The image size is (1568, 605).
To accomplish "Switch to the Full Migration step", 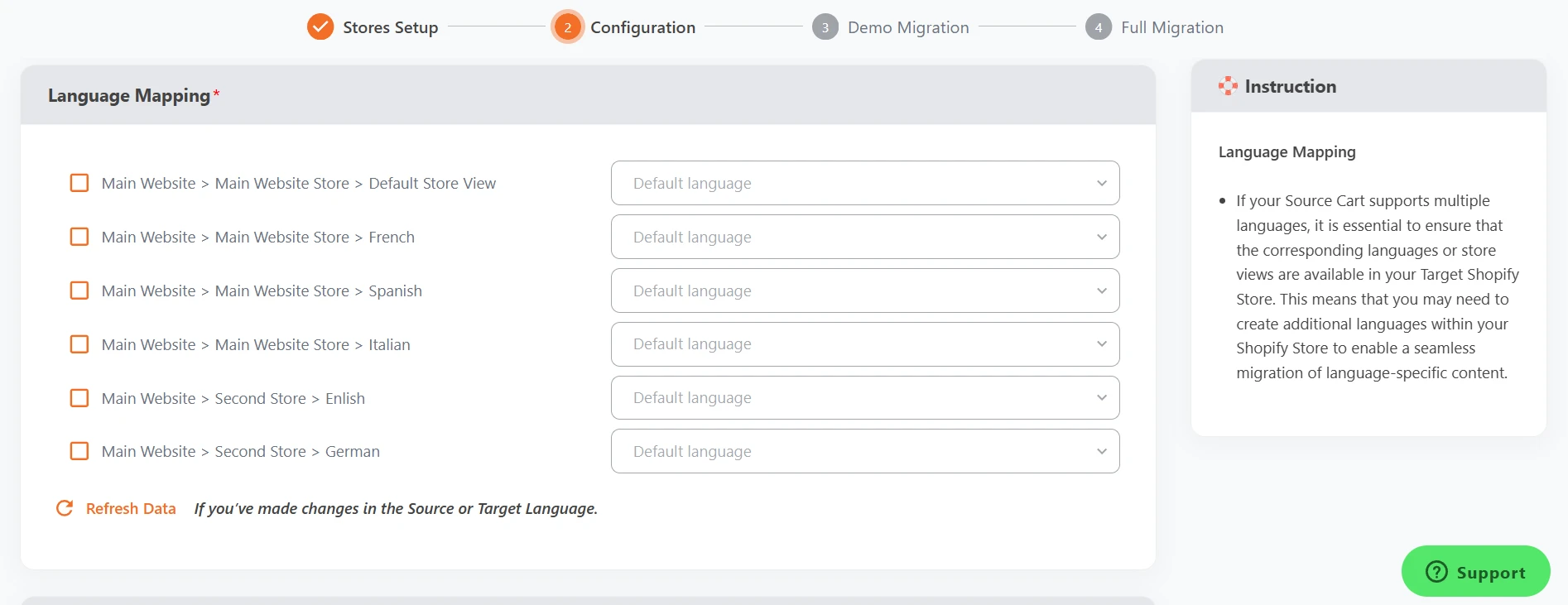I will pos(1172,27).
